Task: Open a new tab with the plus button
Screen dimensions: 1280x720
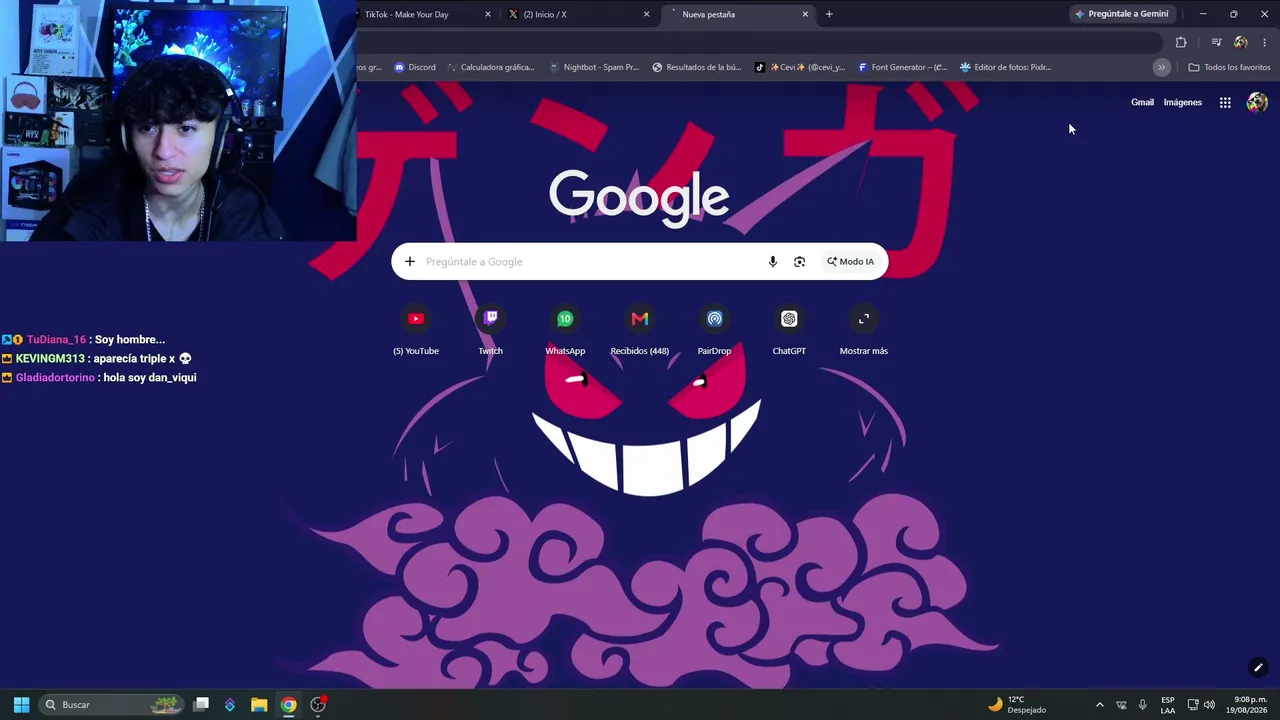Action: [829, 14]
